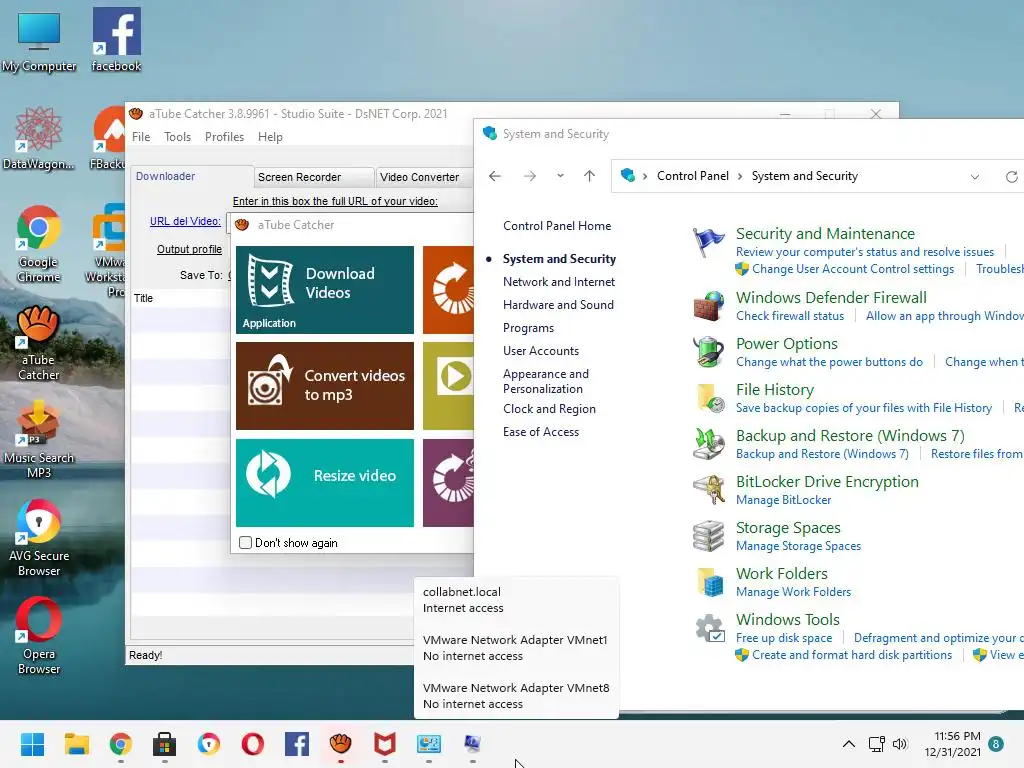
Task: Click Check firewall status link
Action: 790,316
